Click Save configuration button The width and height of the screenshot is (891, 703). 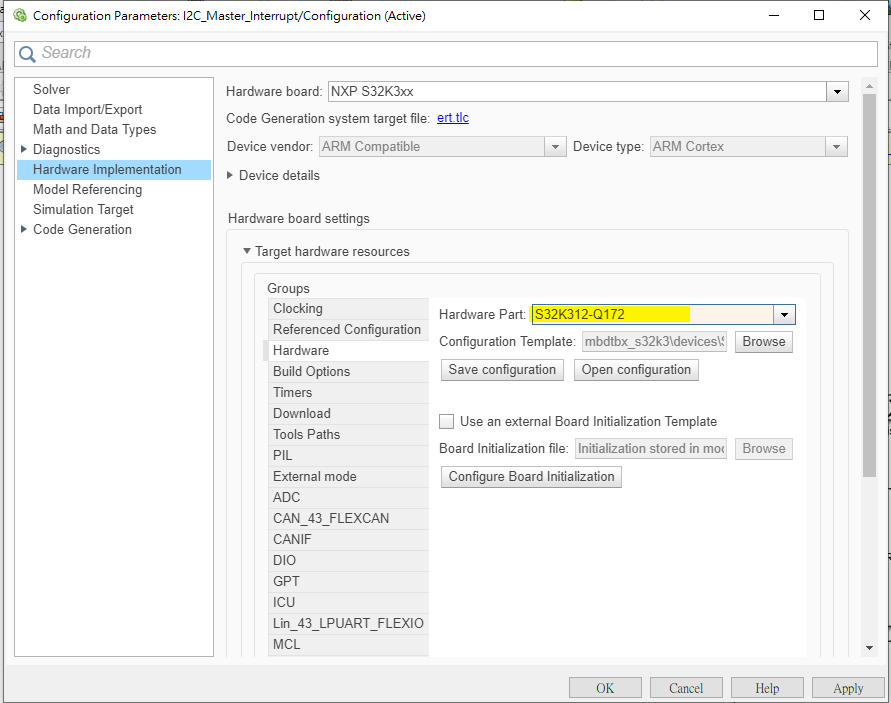point(502,370)
